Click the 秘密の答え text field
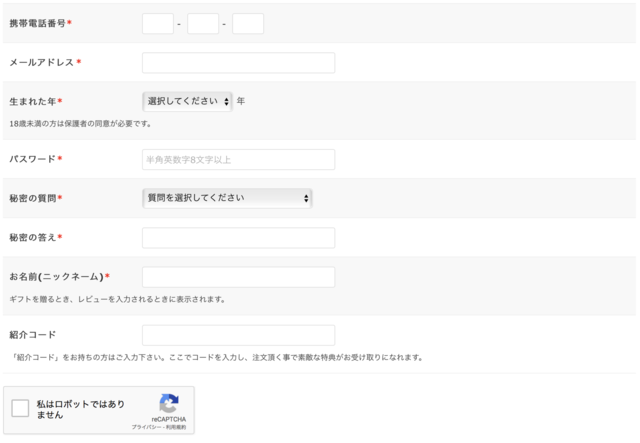Image resolution: width=640 pixels, height=443 pixels. [x=238, y=238]
